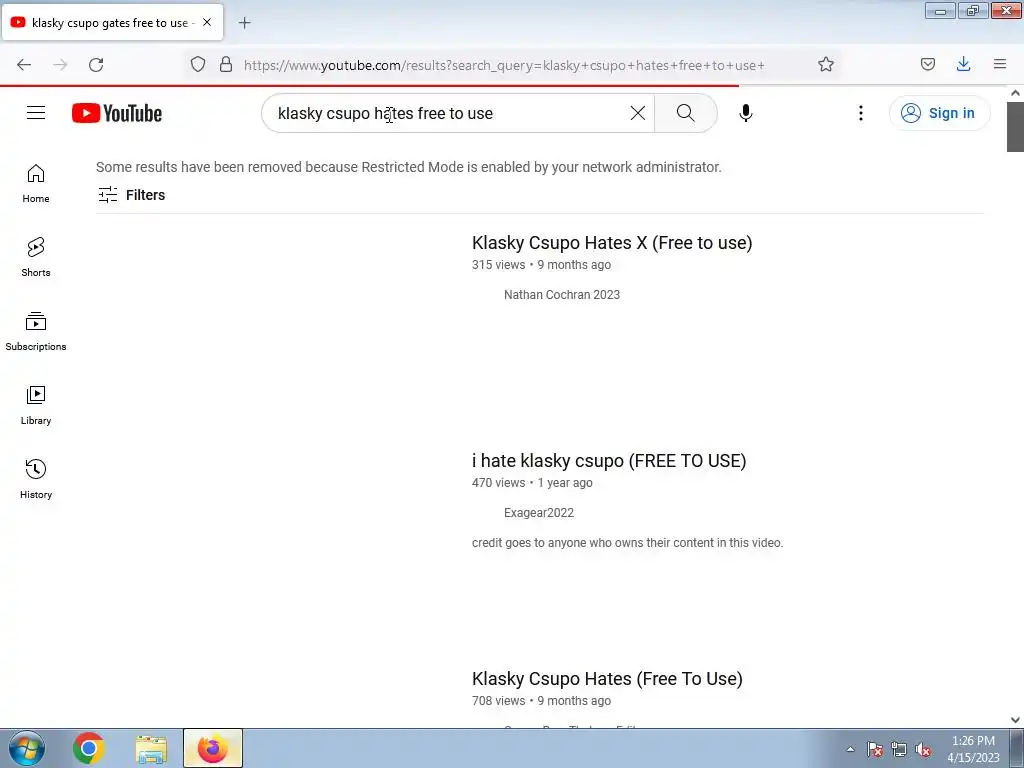
Task: Click the Restricted Mode notice text
Action: (409, 167)
